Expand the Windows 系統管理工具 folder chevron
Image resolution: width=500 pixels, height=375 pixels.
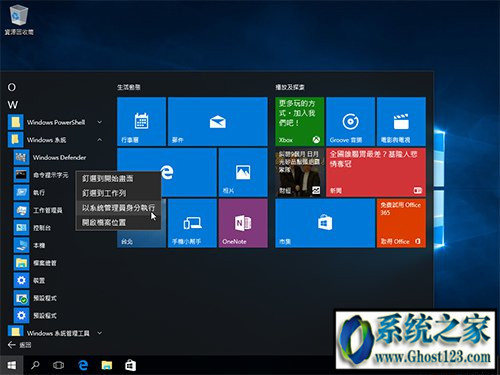99,333
